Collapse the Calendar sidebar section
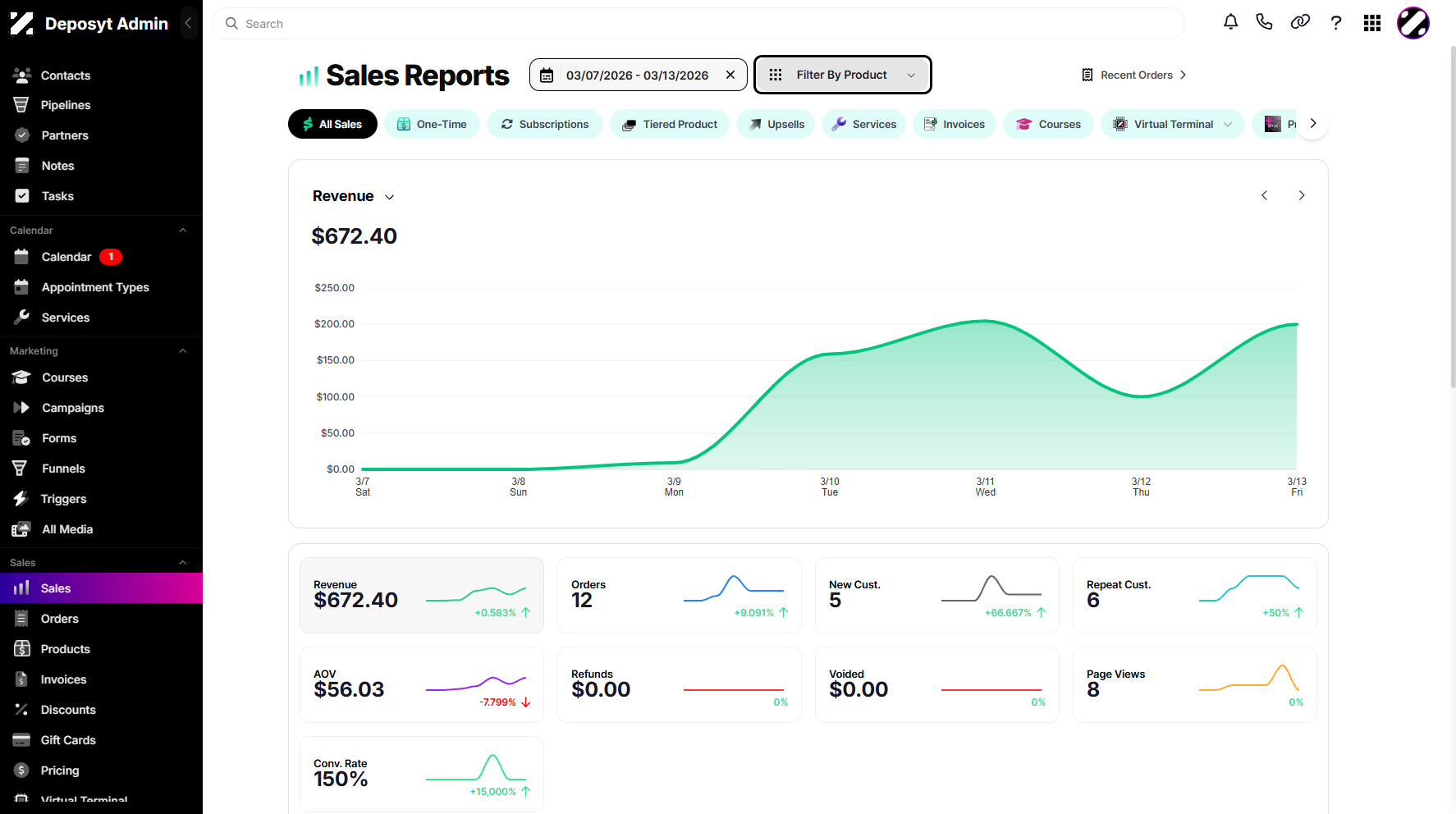 click(183, 231)
